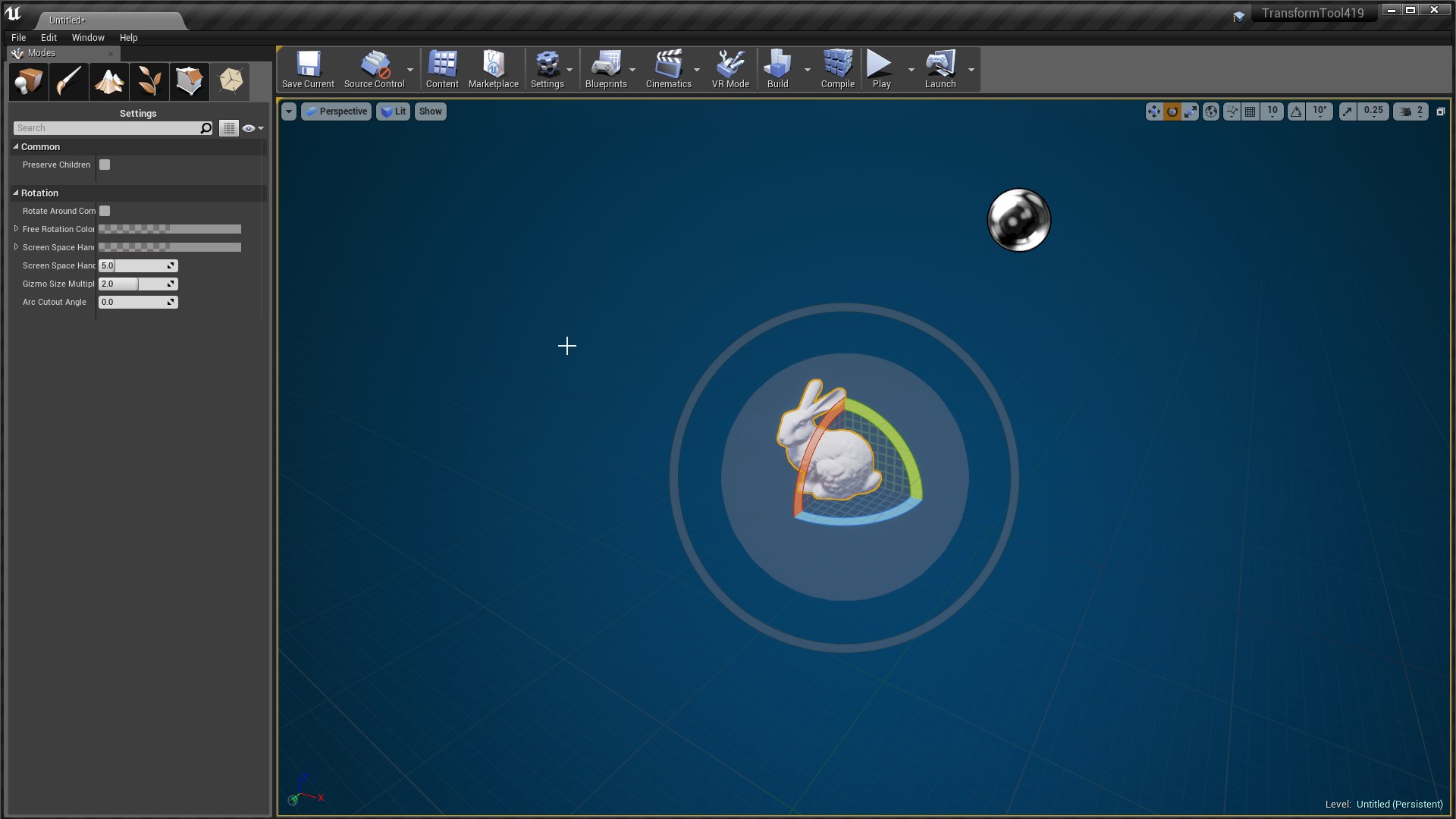The image size is (1456, 819).
Task: Open the viewport options dropdown arrow
Action: [x=289, y=111]
